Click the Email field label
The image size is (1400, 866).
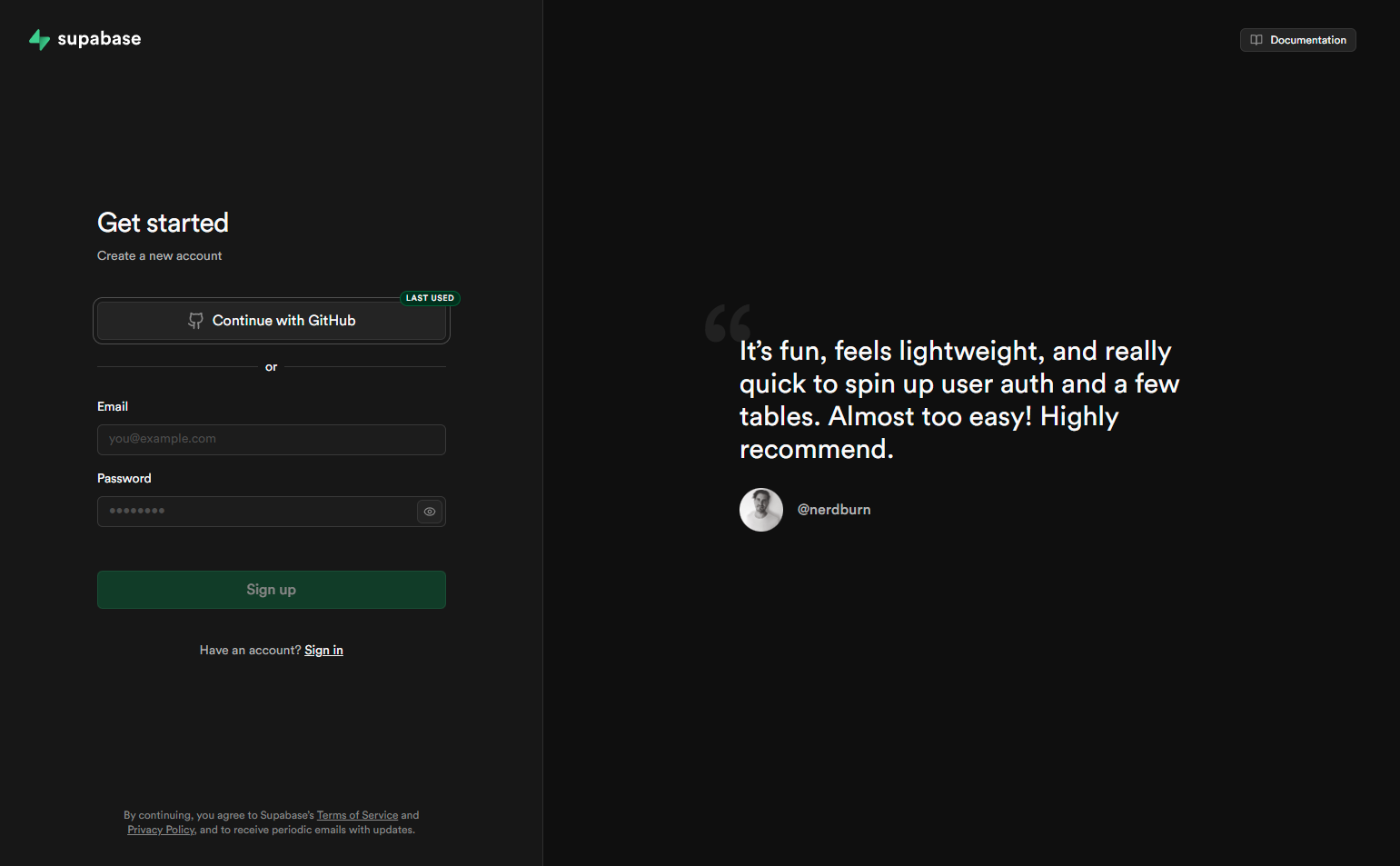(x=113, y=406)
